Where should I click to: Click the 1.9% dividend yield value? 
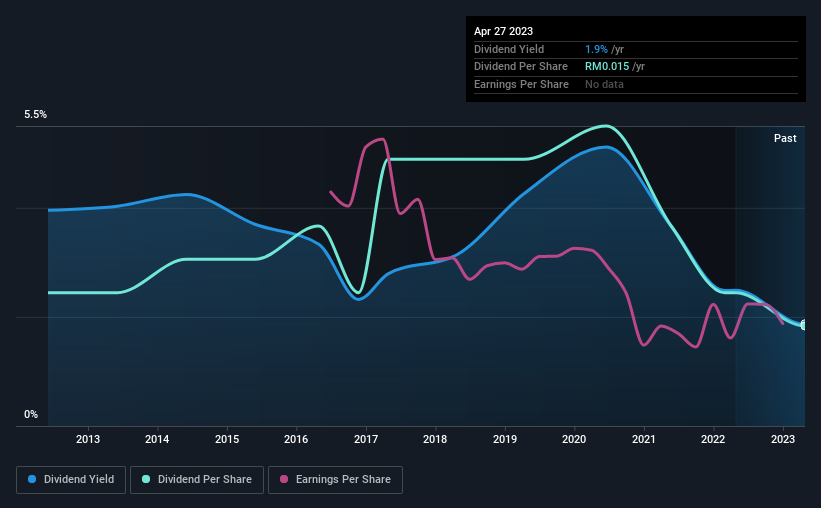(596, 49)
